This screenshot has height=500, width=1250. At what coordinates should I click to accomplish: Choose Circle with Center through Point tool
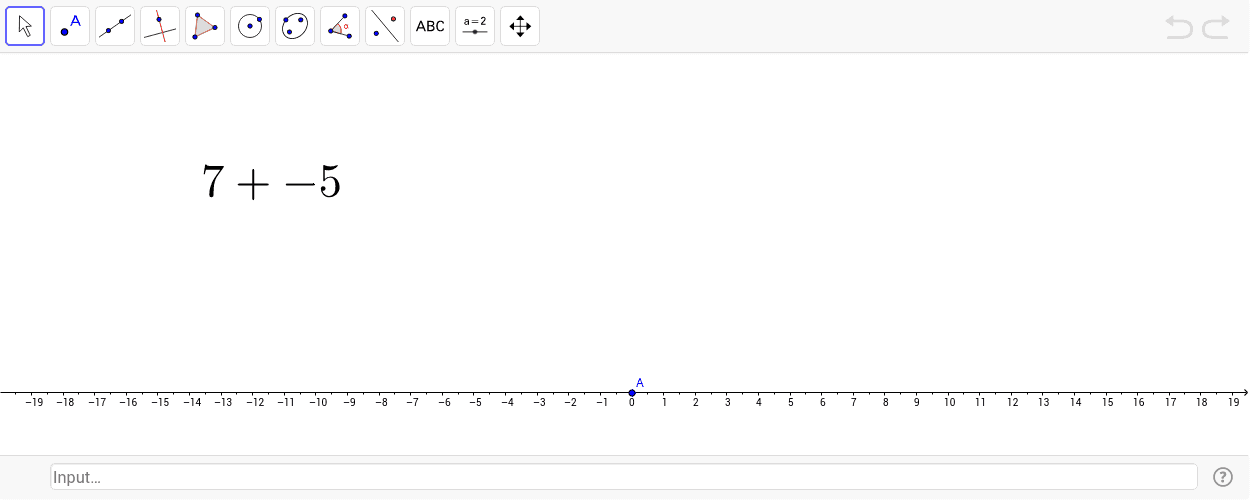[x=250, y=26]
